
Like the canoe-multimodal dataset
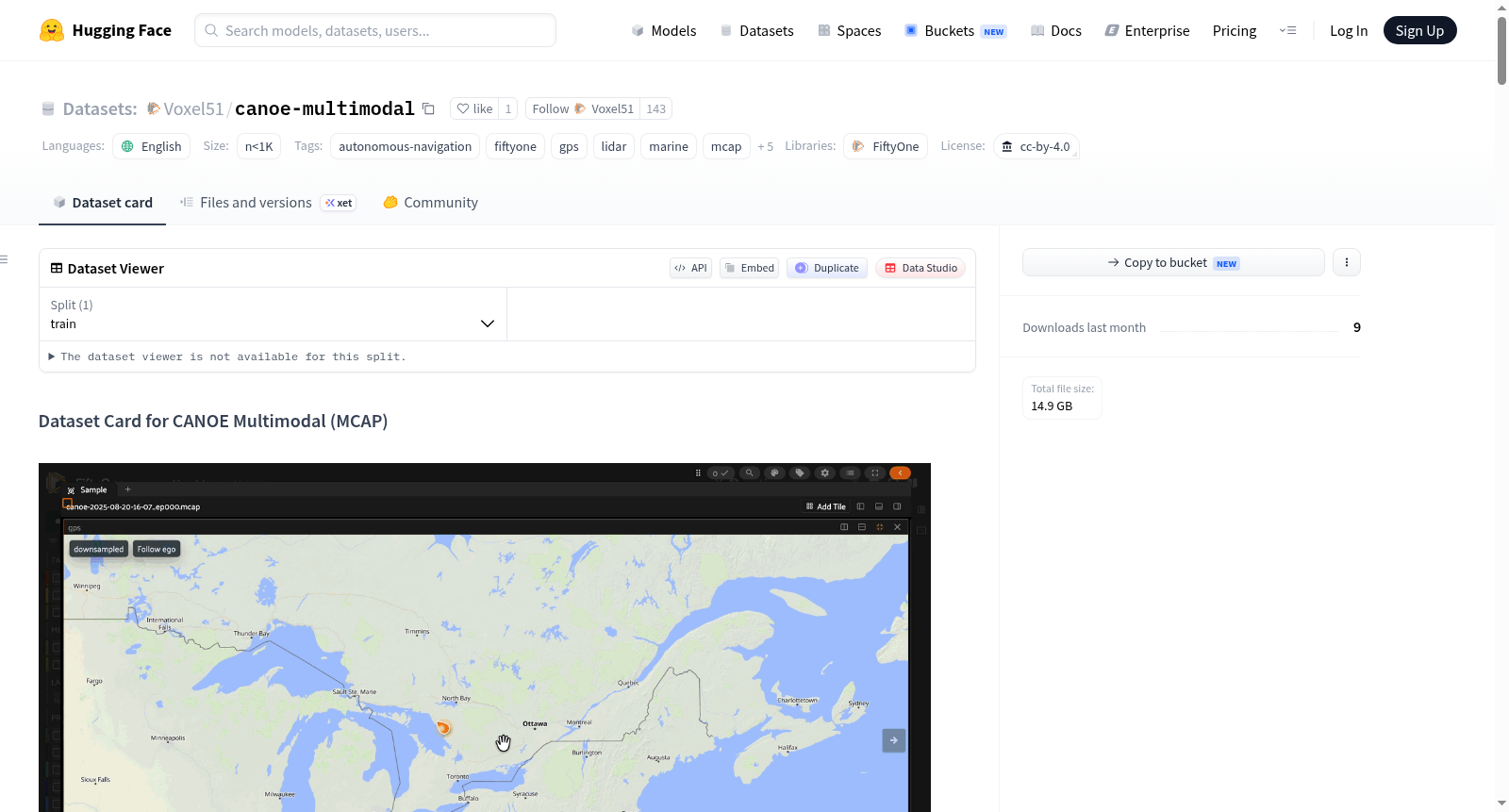coord(474,108)
